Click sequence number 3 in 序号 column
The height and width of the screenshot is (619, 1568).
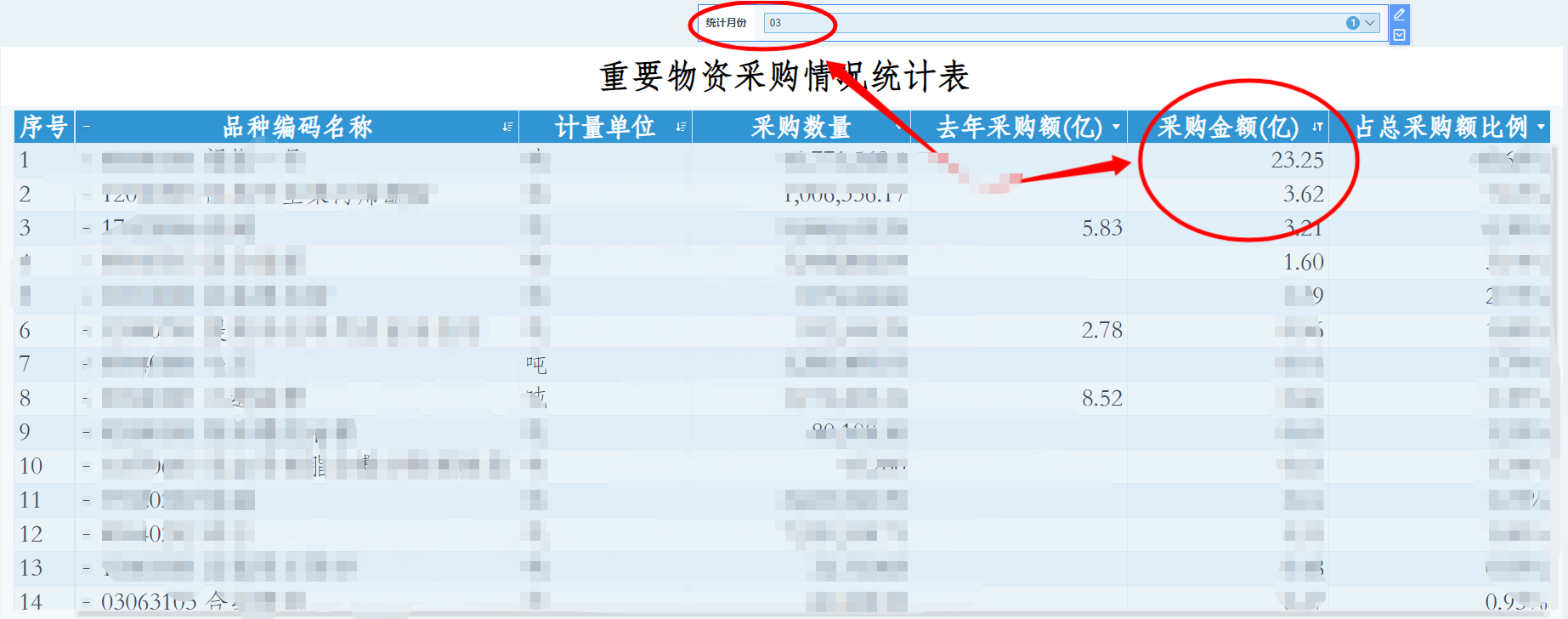(x=25, y=228)
